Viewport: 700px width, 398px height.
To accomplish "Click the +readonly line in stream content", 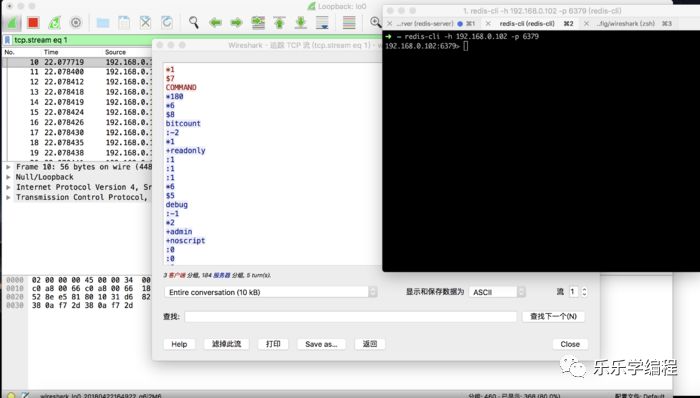I will click(185, 150).
